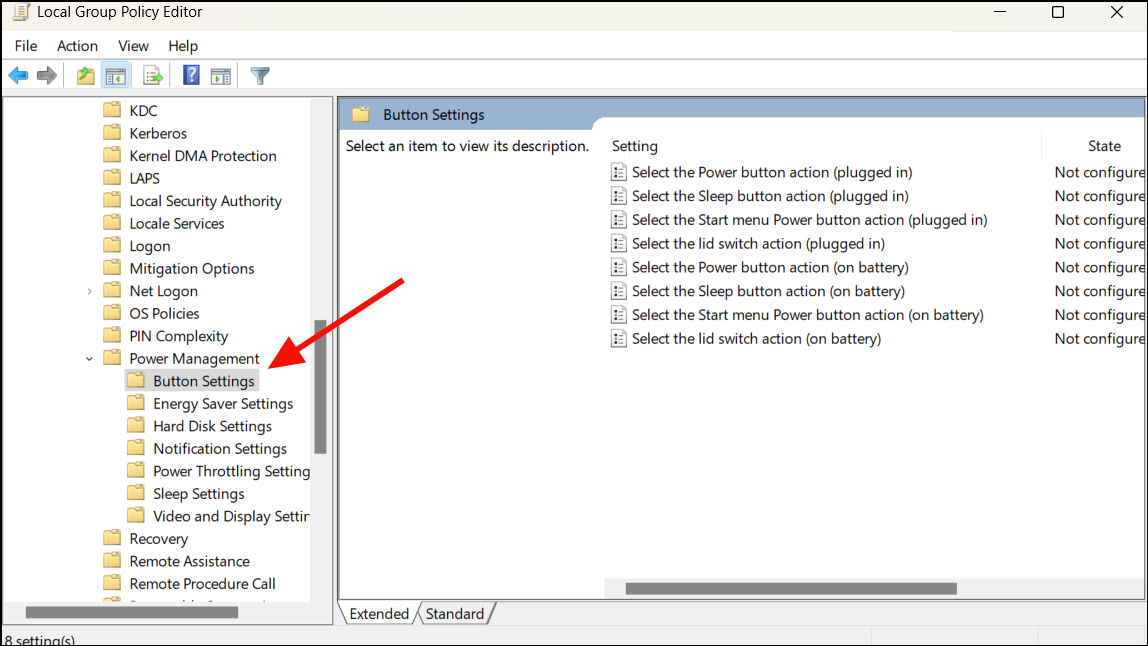Select the Hard Disk Settings folder

pos(212,425)
